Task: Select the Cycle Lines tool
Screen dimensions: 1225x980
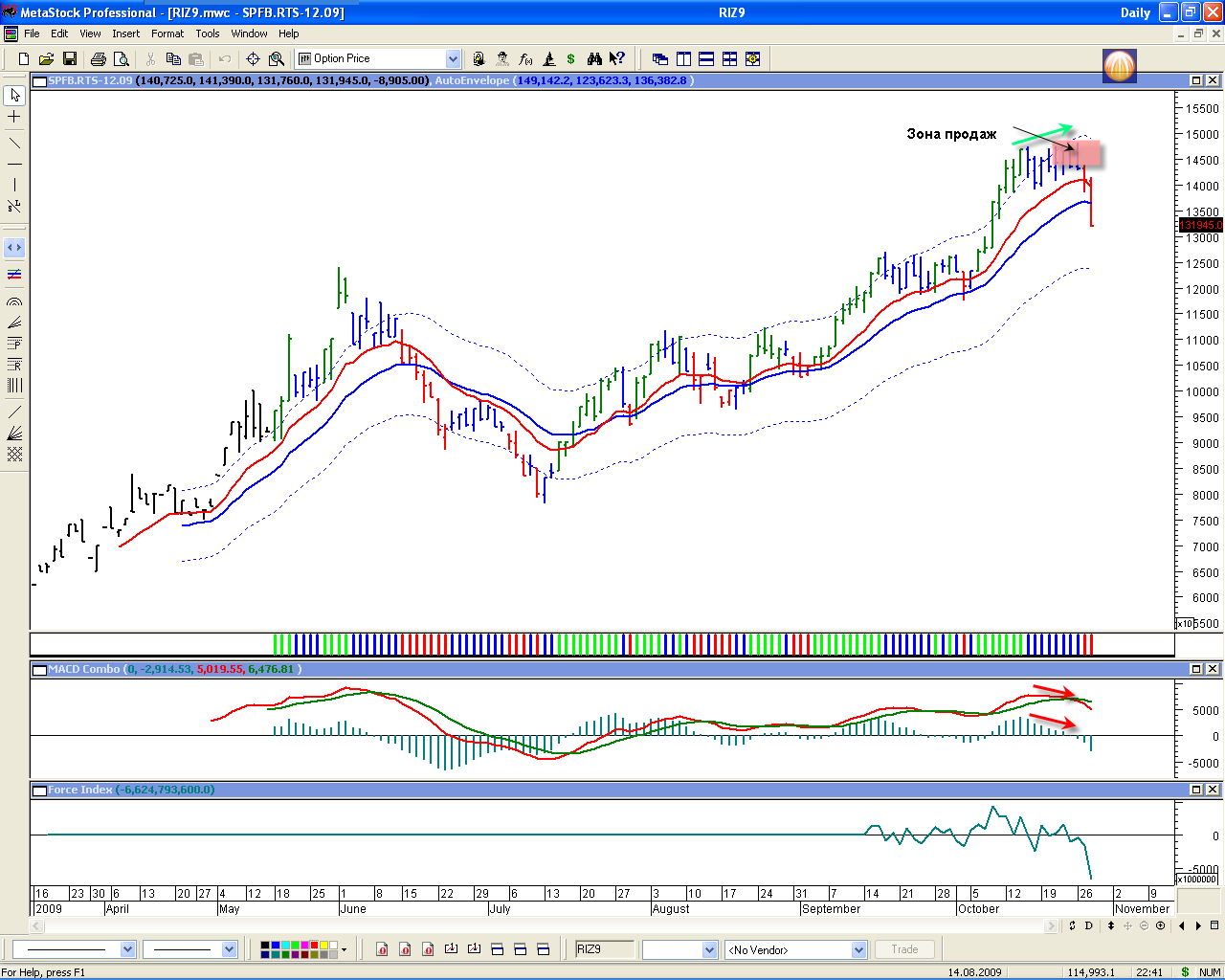Action: 14,385
